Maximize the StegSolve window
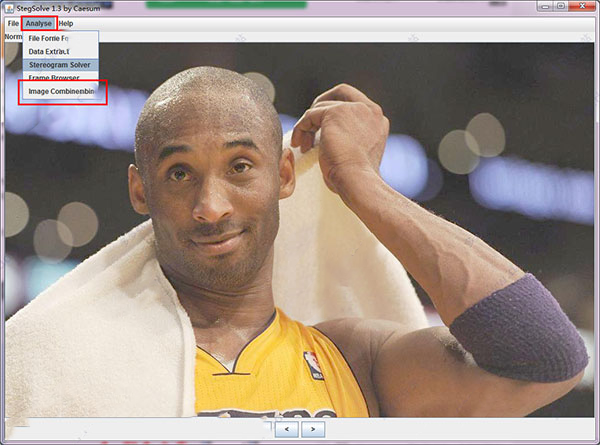 tap(561, 6)
